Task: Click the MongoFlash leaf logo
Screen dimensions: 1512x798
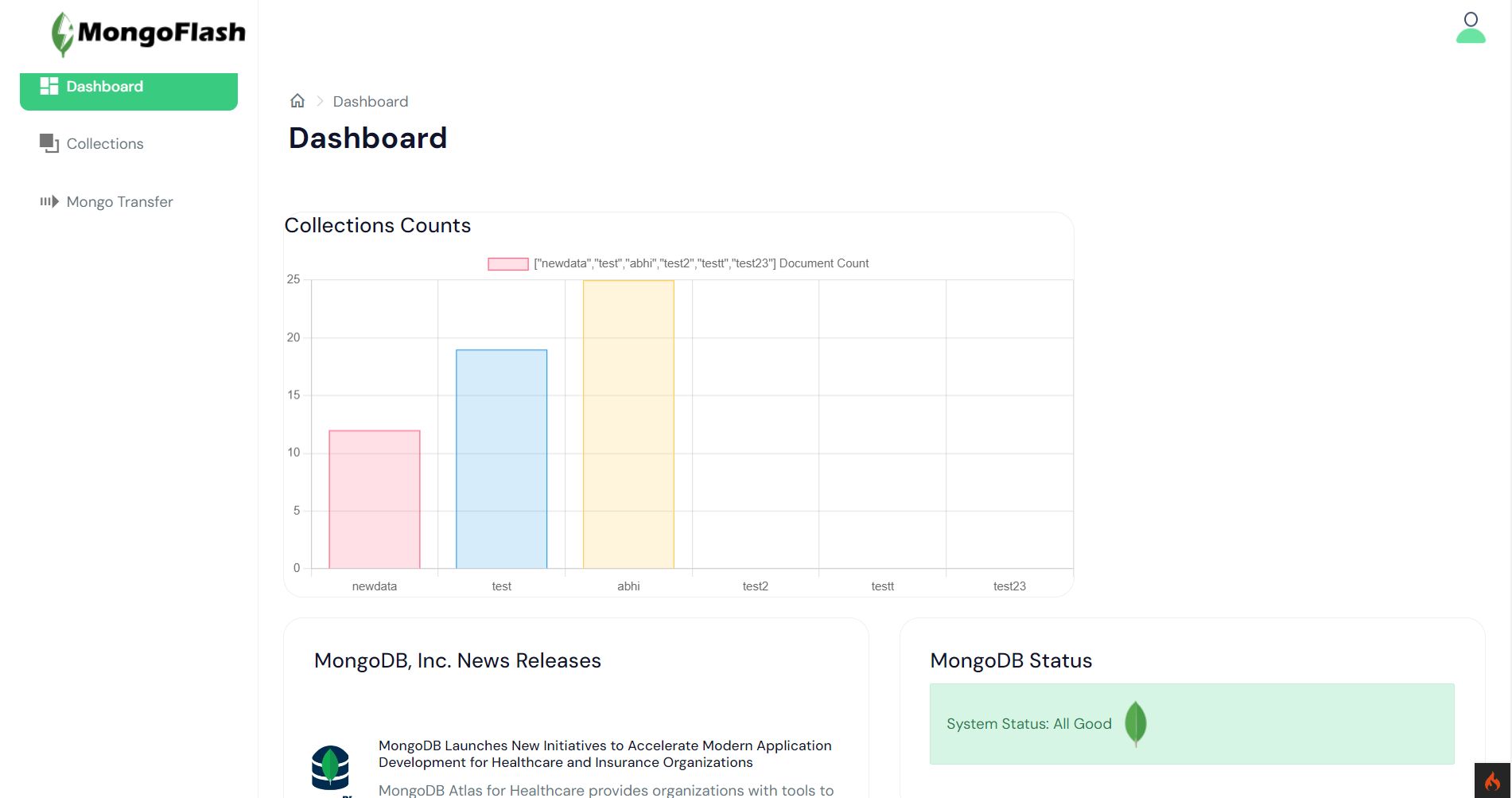Action: point(62,34)
